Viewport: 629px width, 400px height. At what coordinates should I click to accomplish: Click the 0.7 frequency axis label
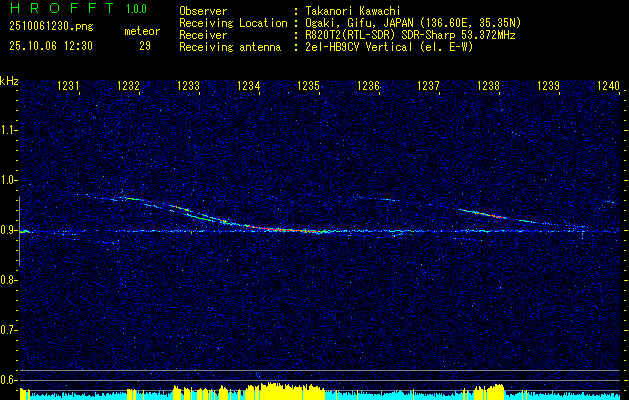(x=9, y=330)
